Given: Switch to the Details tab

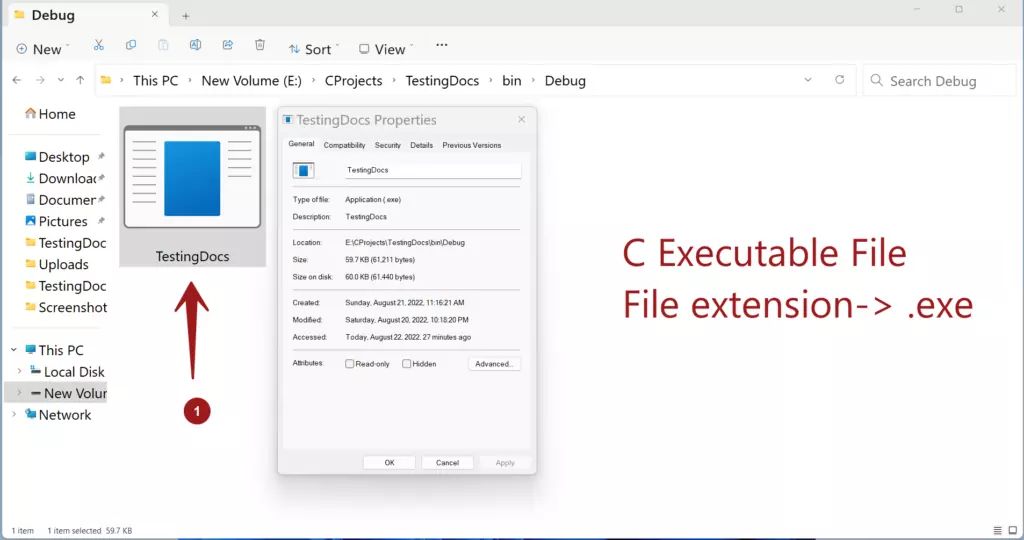Looking at the screenshot, I should pos(421,145).
